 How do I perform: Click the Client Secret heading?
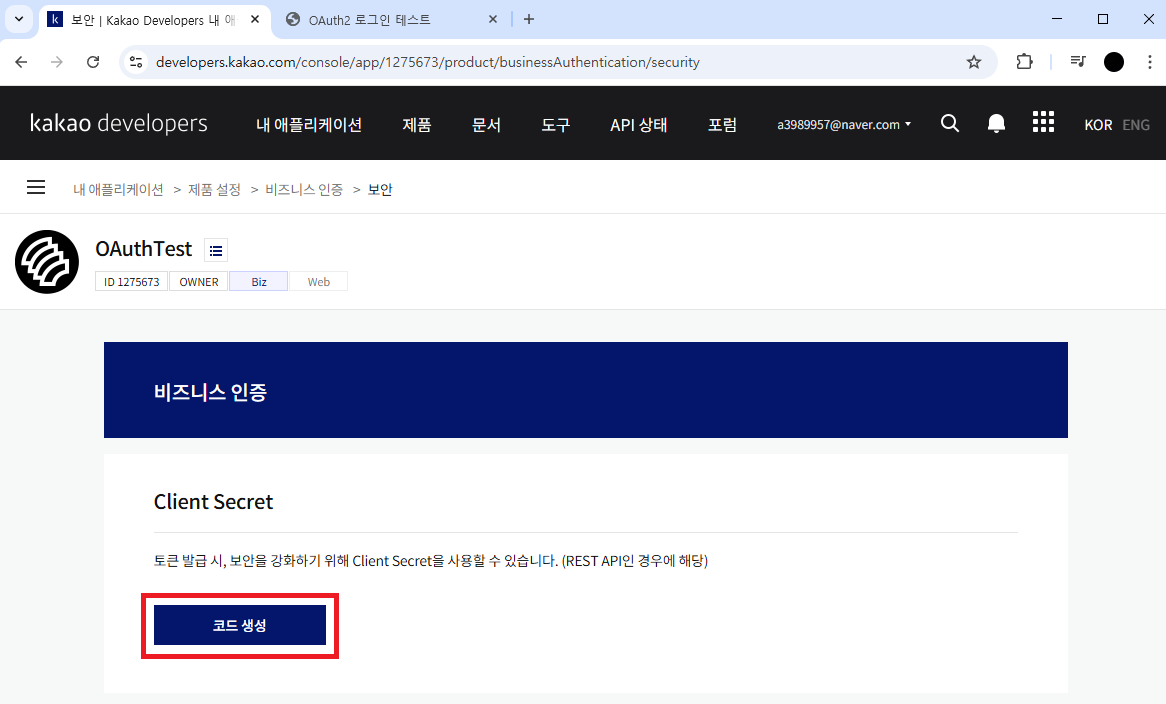click(x=213, y=502)
